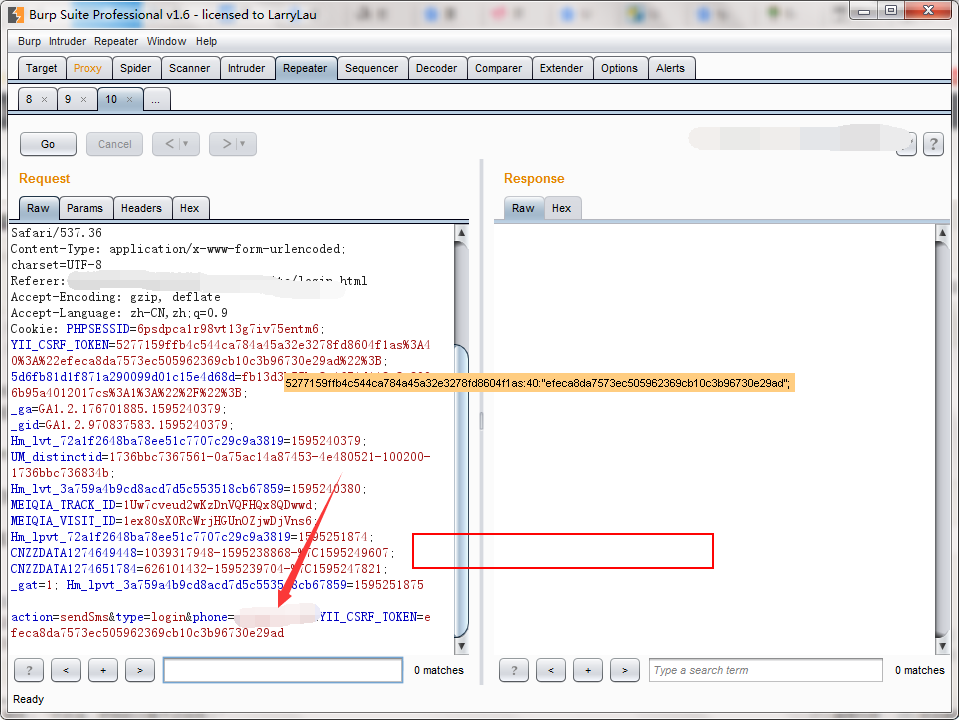The image size is (959, 720).
Task: Close Repeater request tab 9
Action: coord(84,100)
